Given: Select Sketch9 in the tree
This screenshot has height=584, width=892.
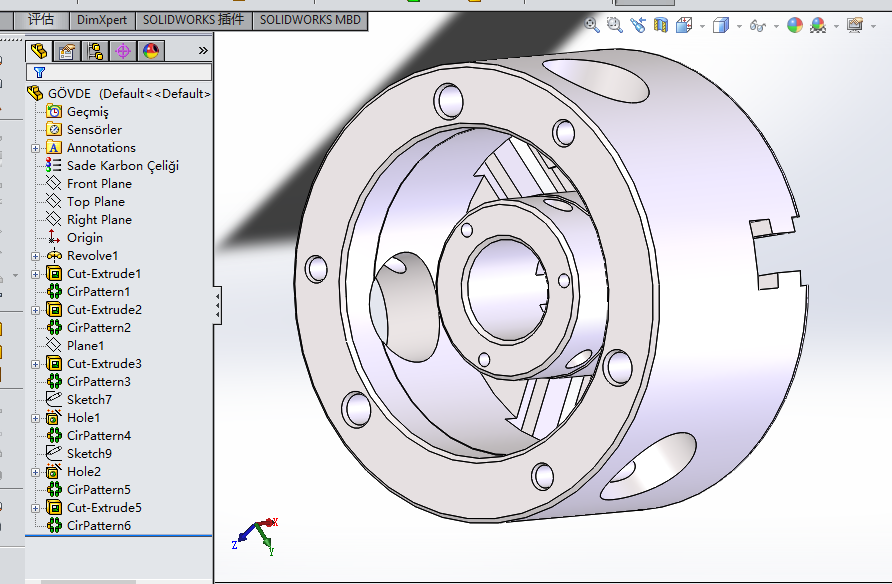Looking at the screenshot, I should point(89,454).
